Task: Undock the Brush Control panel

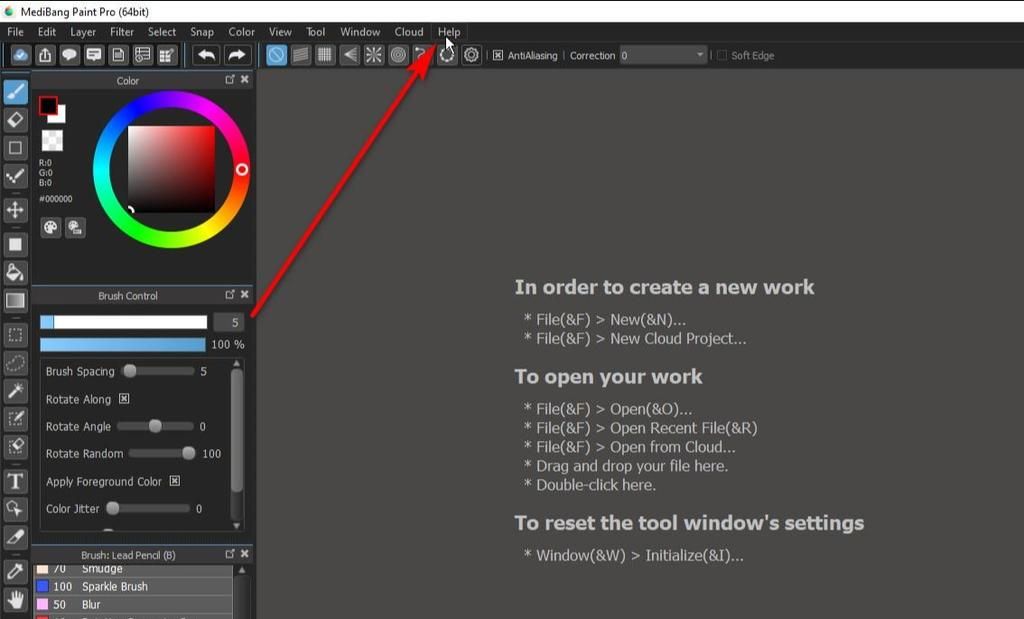Action: click(230, 294)
